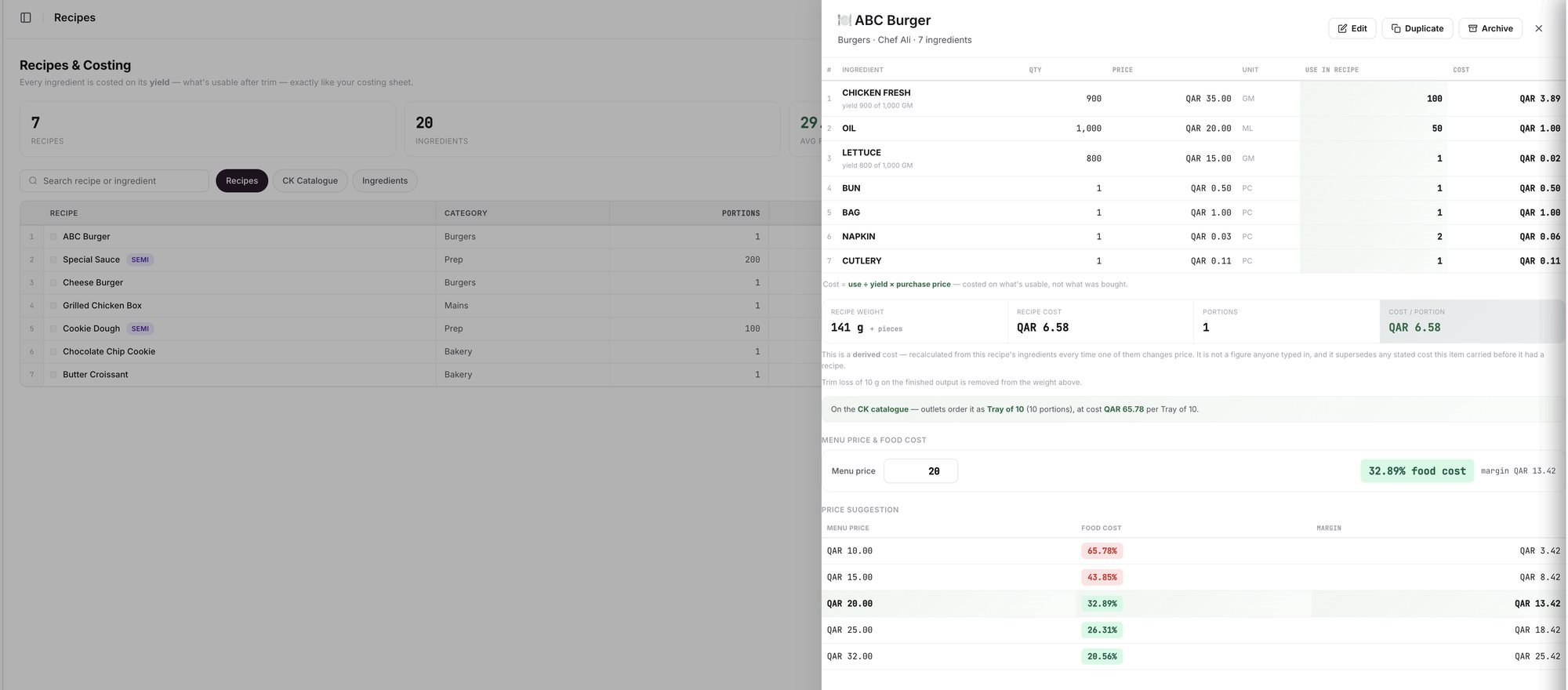1568x690 pixels.
Task: Select the Recipes tab pill
Action: 241,180
